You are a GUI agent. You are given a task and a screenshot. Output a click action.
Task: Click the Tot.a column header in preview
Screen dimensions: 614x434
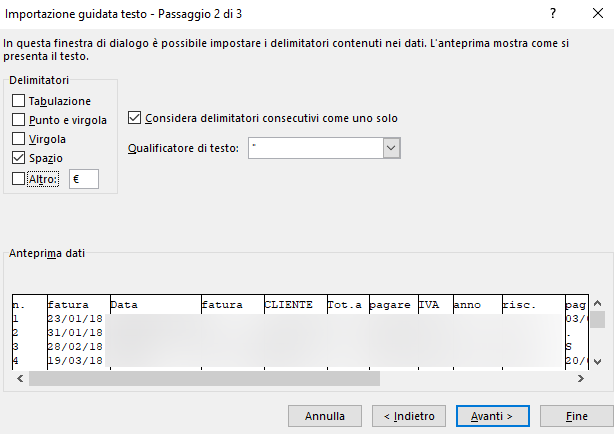click(x=345, y=305)
